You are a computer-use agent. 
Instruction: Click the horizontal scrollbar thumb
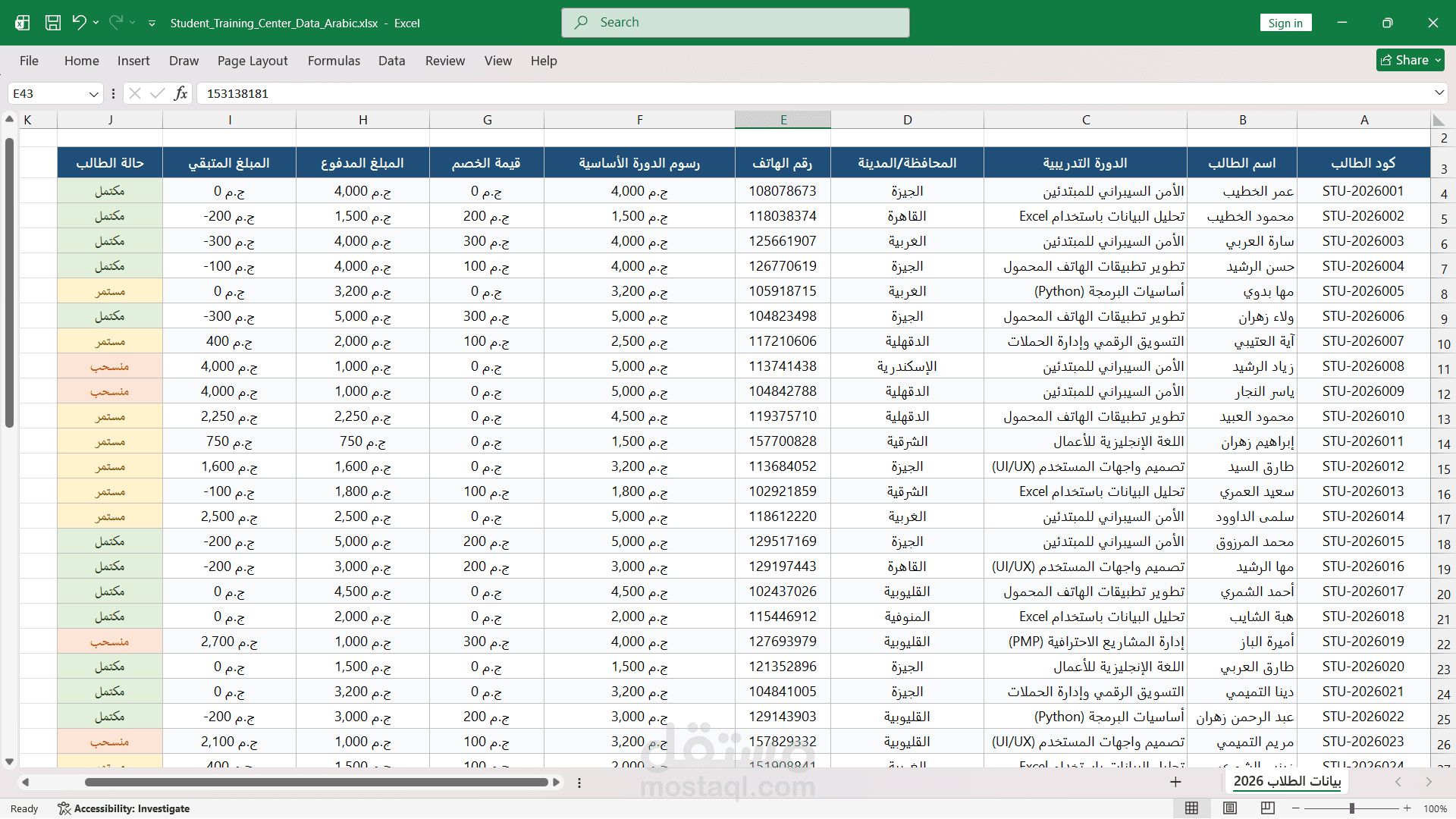click(x=316, y=782)
